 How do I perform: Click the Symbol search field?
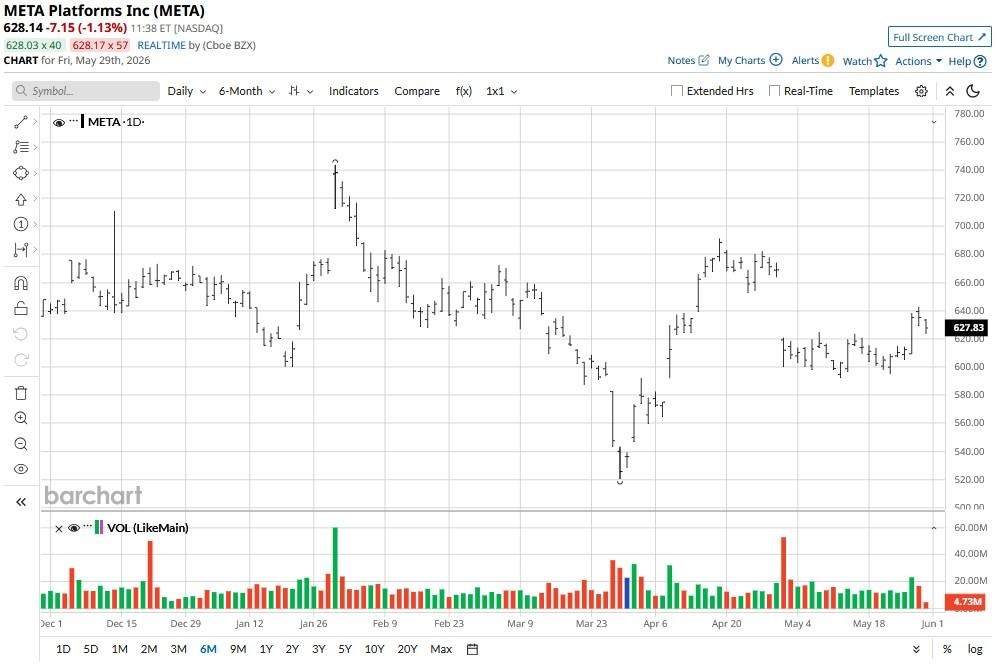click(x=85, y=91)
